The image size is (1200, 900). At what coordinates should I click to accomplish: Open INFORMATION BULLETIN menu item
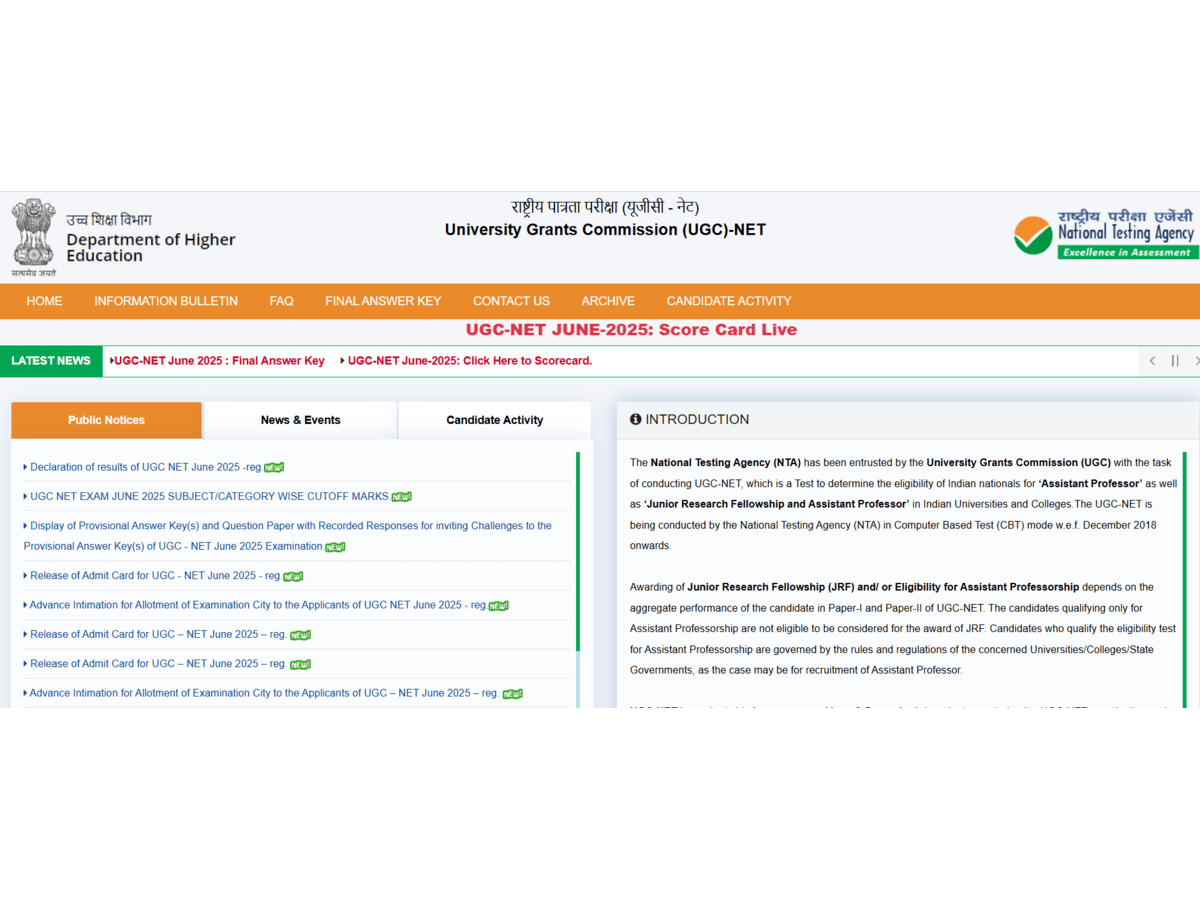point(166,301)
